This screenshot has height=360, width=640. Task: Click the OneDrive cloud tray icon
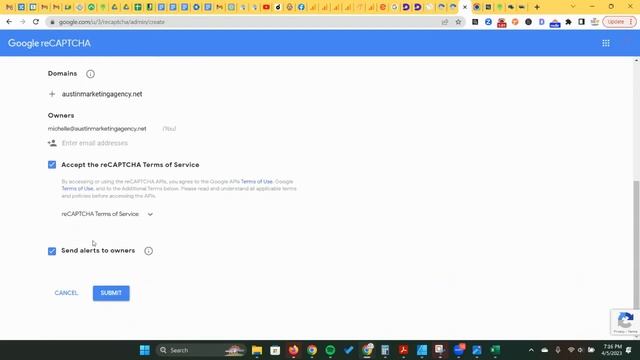(x=544, y=350)
